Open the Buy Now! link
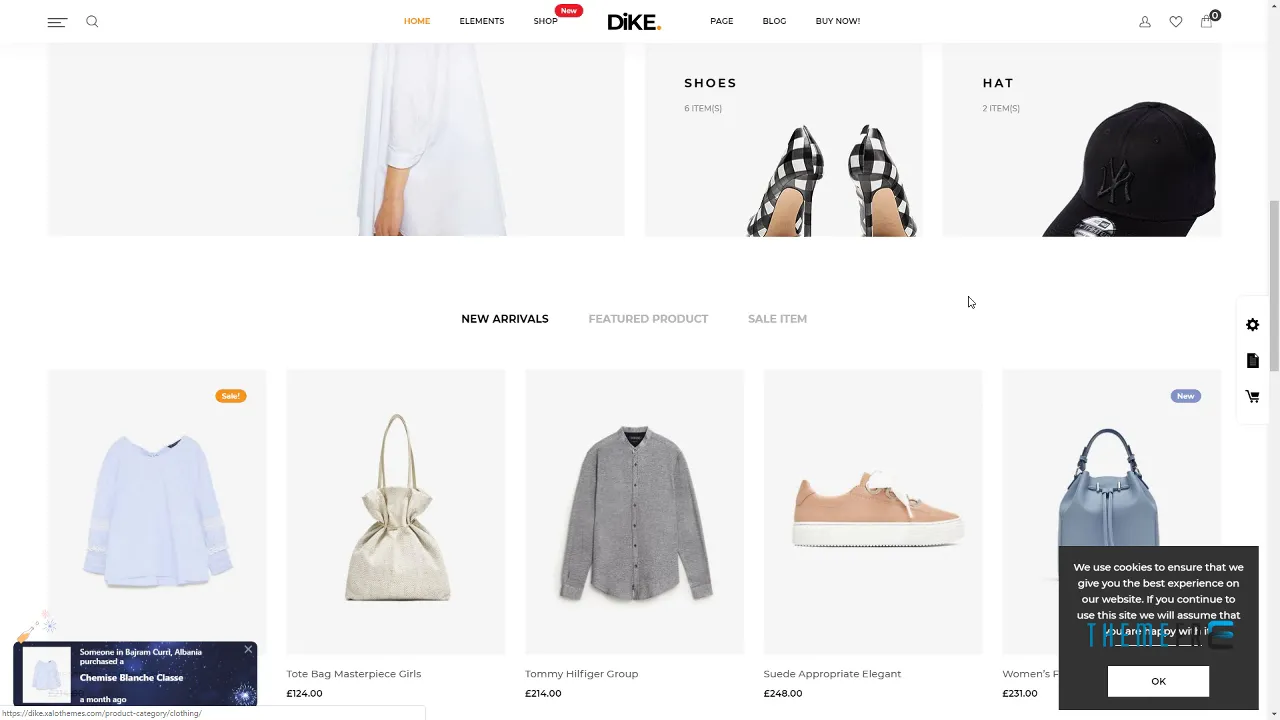The image size is (1280, 720). click(838, 21)
